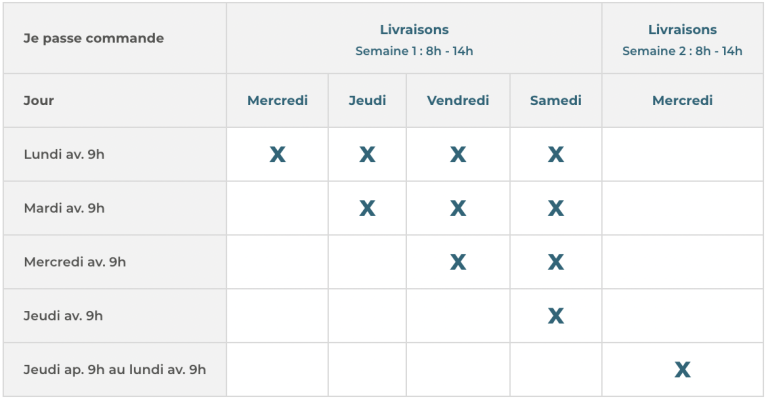Click the X for Mardi order, Jeudi delivery
The image size is (768, 399).
click(367, 209)
